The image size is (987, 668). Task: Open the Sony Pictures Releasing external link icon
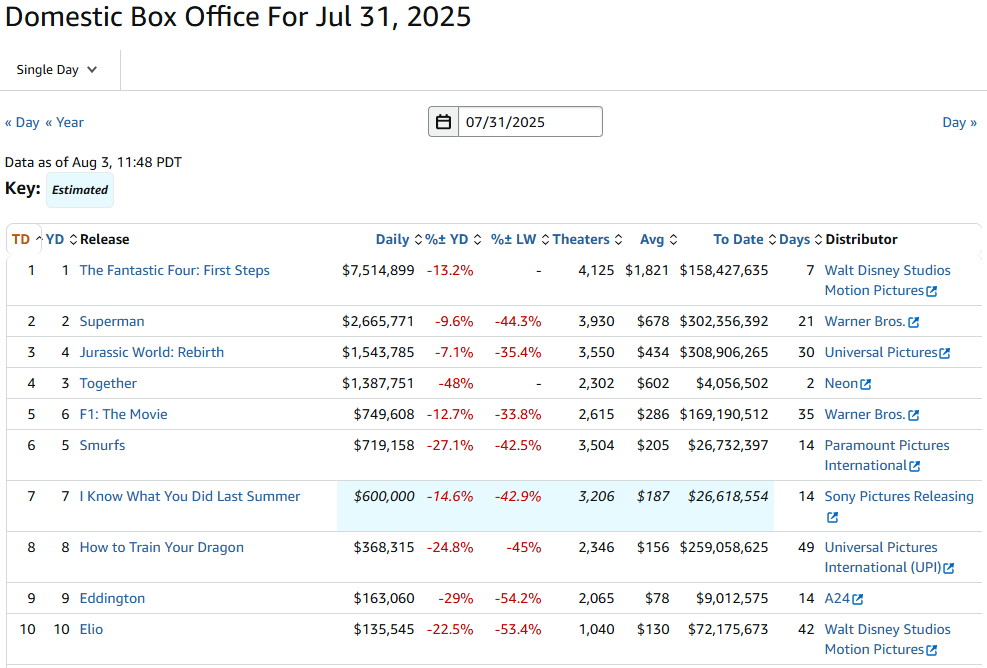click(x=832, y=517)
